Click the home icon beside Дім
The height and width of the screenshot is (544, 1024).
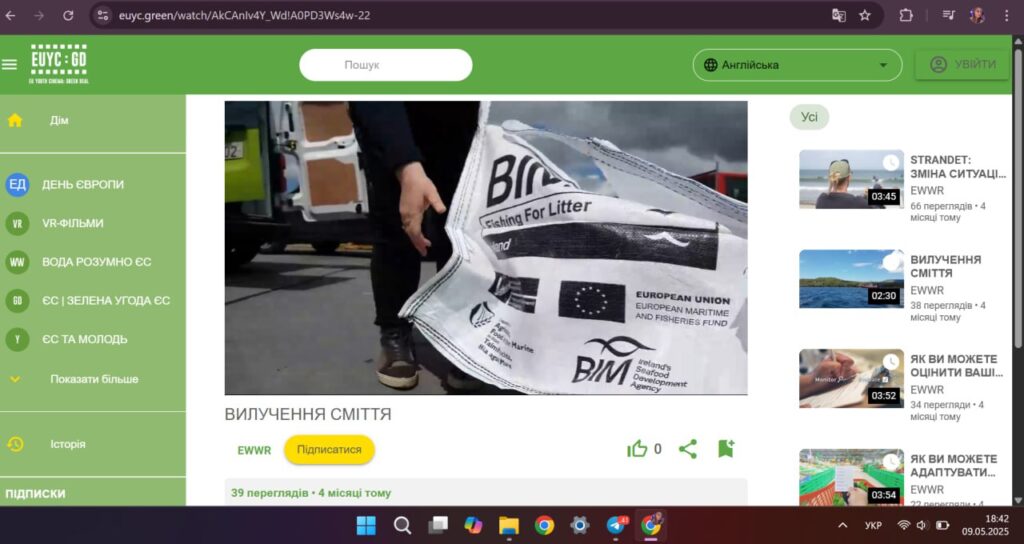(x=14, y=120)
